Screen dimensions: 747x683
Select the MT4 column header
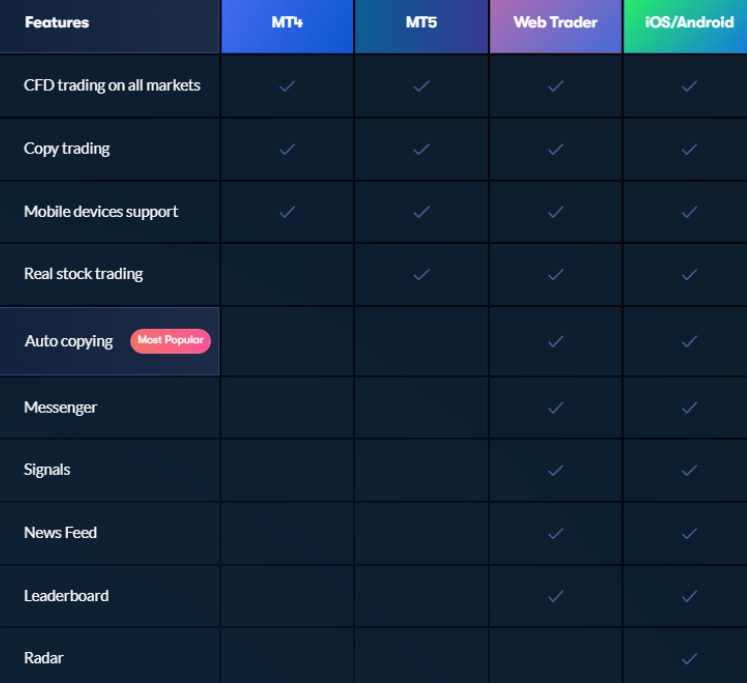point(287,22)
